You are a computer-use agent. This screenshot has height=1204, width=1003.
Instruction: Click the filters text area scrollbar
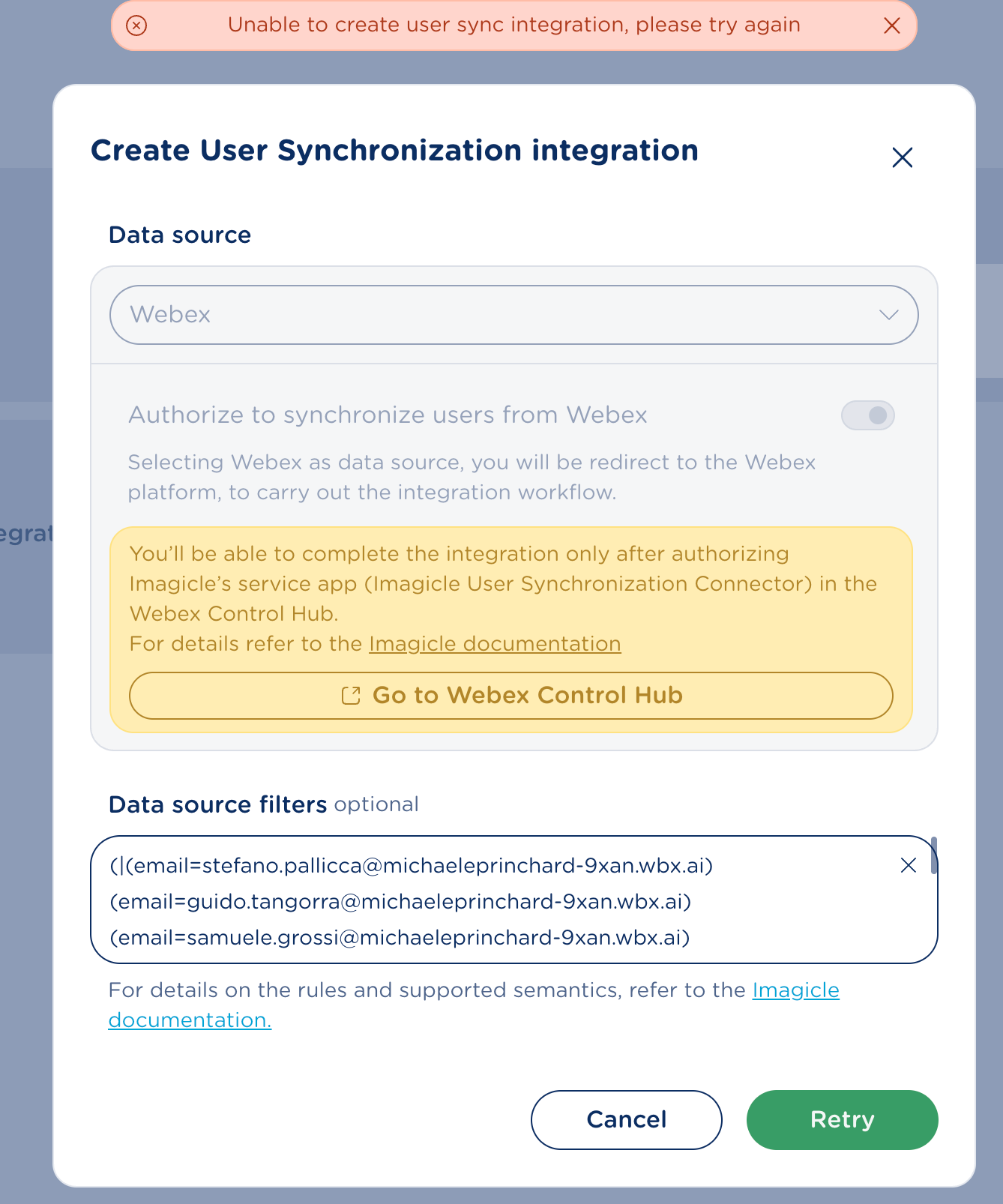(x=933, y=855)
